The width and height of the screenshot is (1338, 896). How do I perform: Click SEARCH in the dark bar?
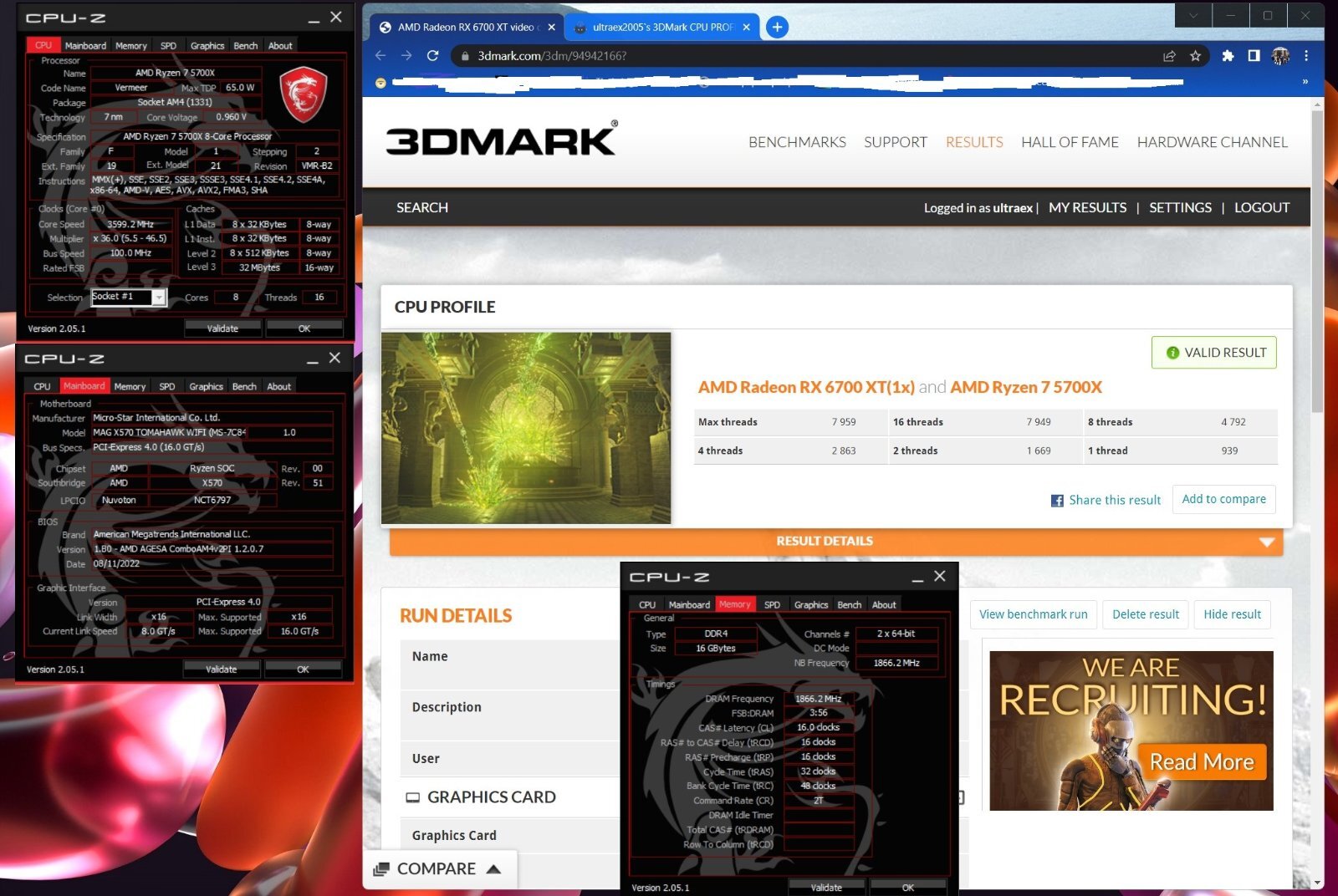[422, 207]
